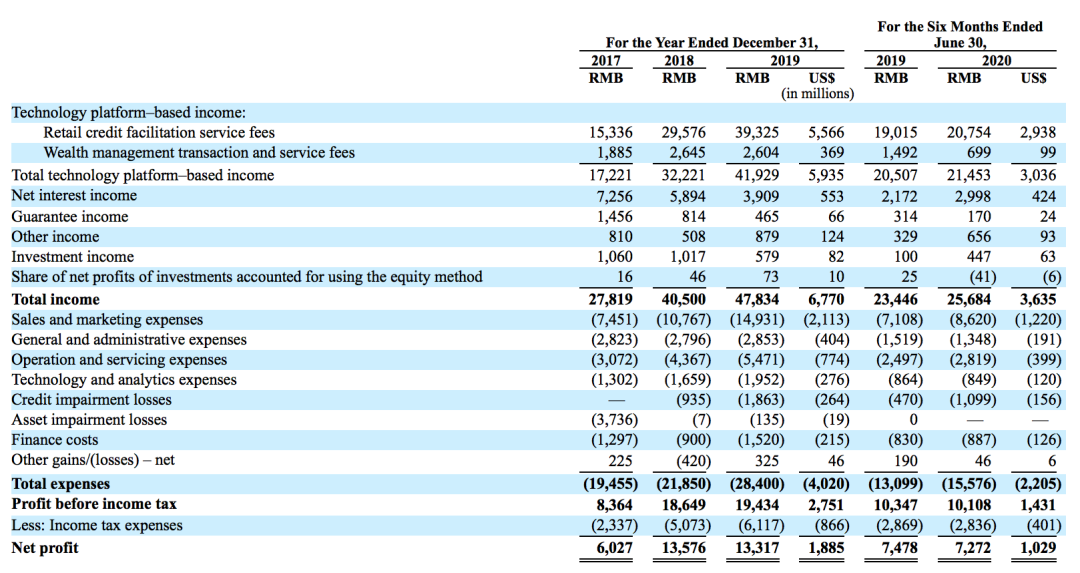Select total income value 47,834
Image resolution: width=1080 pixels, height=573 pixels.
pos(756,299)
